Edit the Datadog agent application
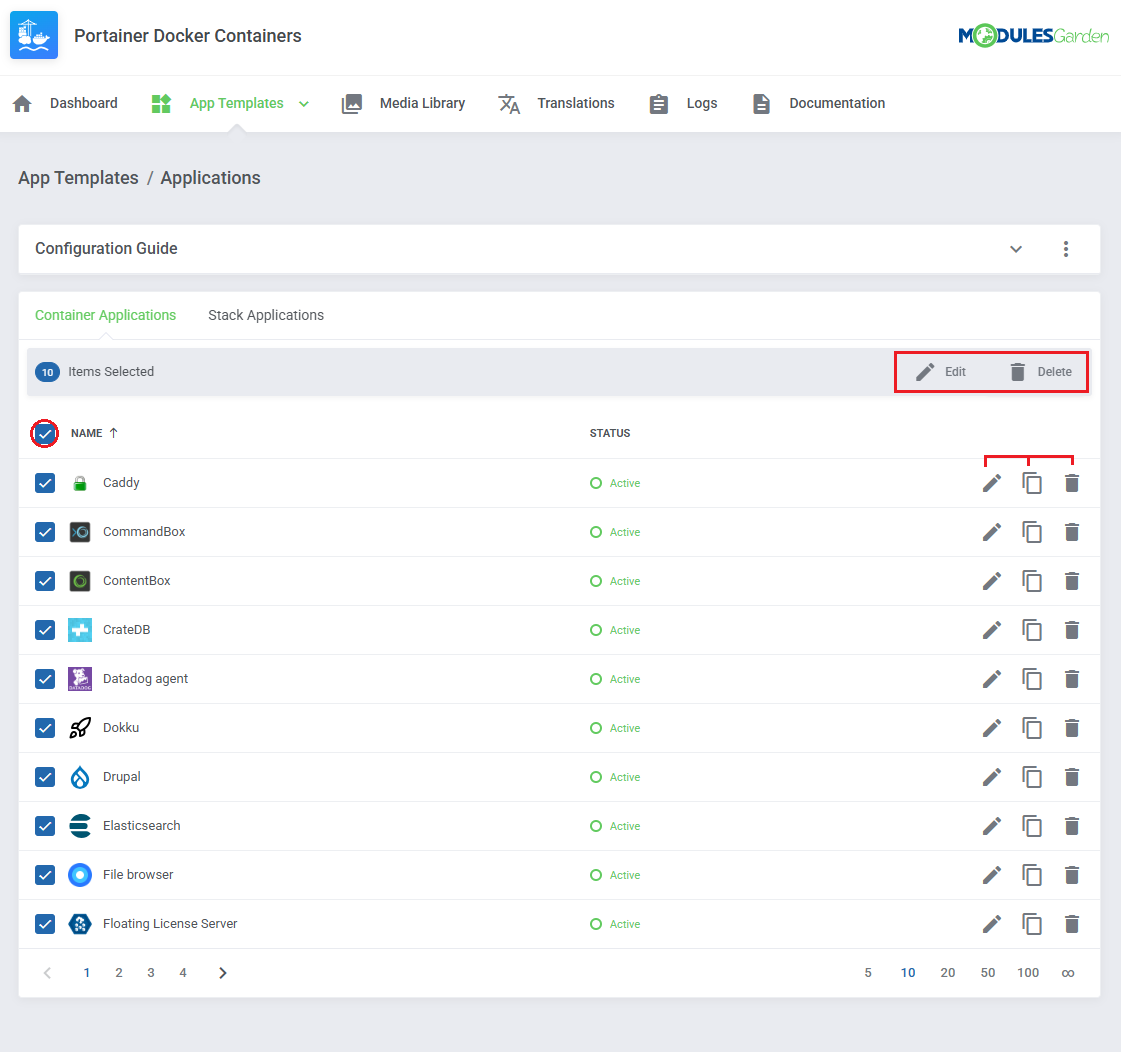The image size is (1121, 1052). (992, 679)
